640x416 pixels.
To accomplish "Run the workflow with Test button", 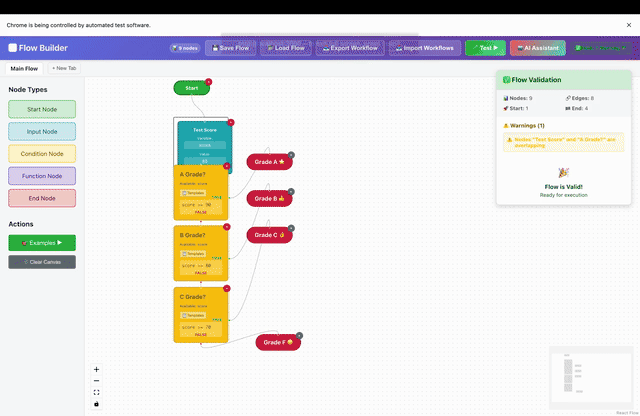I will pyautogui.click(x=485, y=47).
